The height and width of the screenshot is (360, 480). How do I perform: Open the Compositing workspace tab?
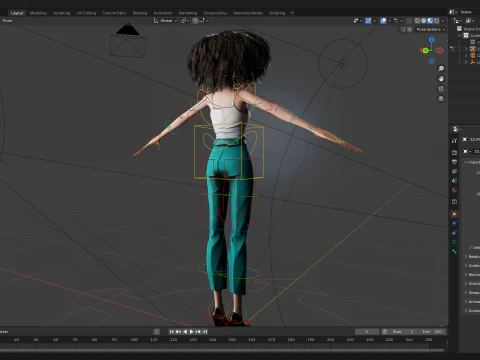[215, 13]
